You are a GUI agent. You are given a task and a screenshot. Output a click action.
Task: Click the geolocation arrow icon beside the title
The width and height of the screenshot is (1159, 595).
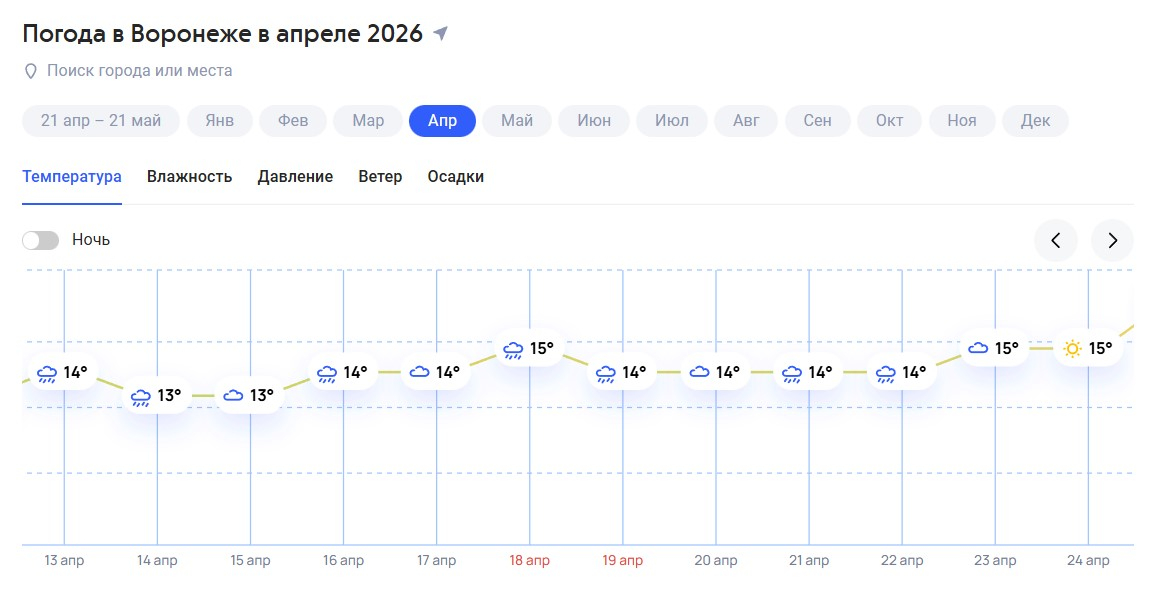tap(441, 34)
